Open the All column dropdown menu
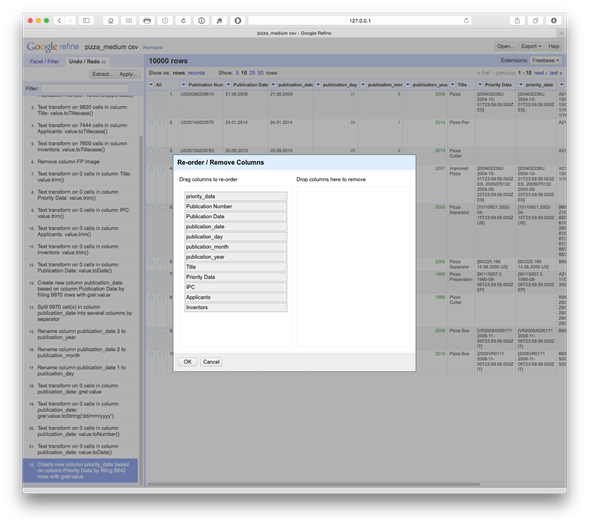589x526 pixels. click(x=151, y=85)
